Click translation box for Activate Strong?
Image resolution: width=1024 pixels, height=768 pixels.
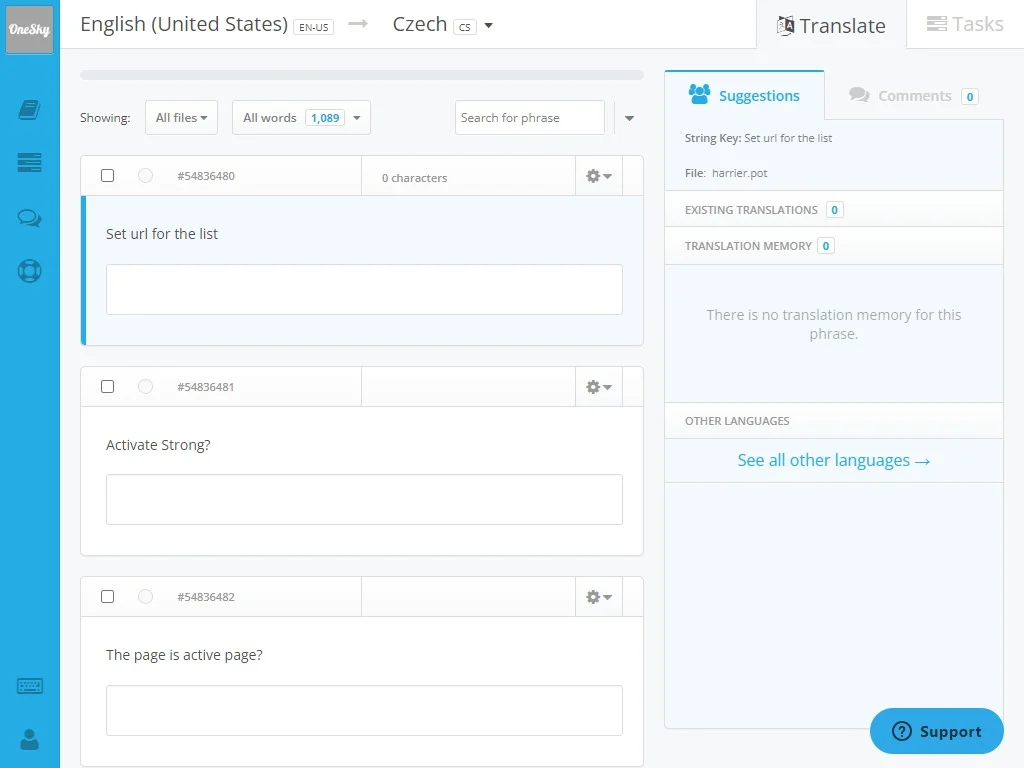[x=364, y=500]
